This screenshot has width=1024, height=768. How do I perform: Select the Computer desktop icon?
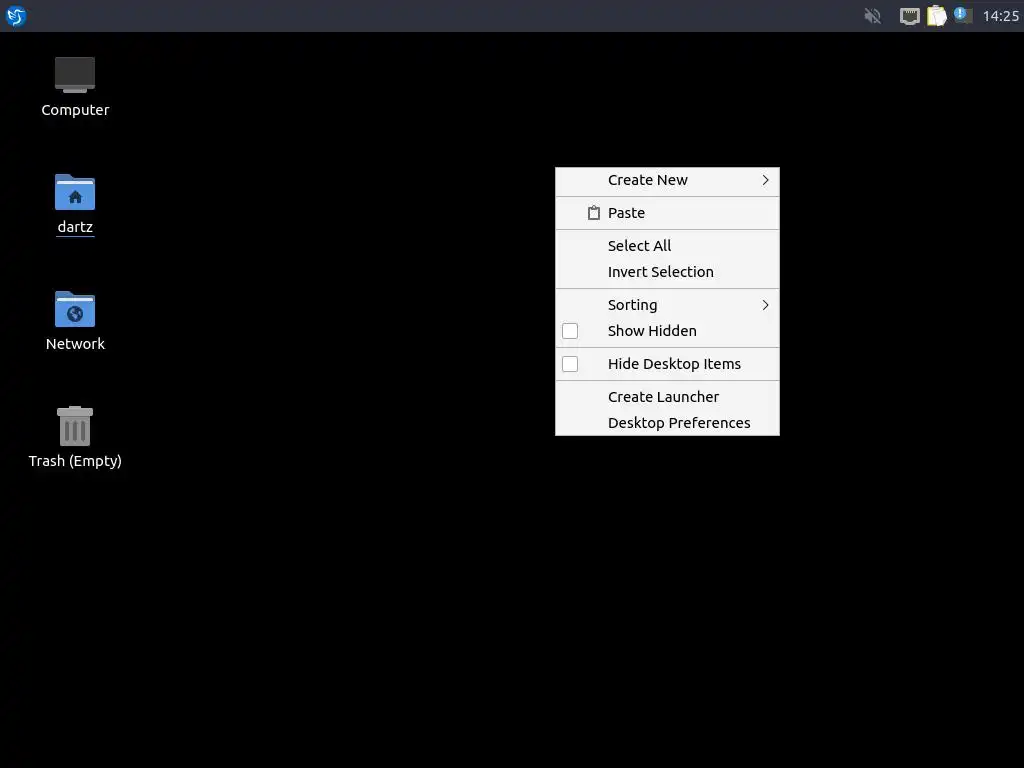pos(75,74)
